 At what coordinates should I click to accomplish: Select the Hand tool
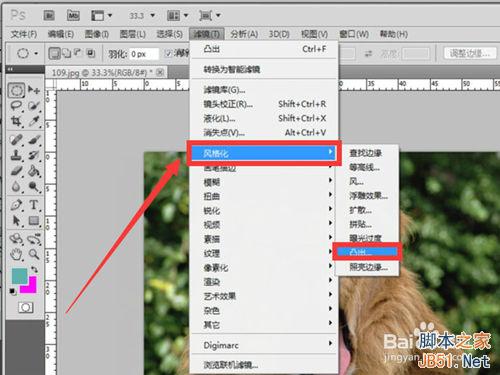[x=16, y=255]
